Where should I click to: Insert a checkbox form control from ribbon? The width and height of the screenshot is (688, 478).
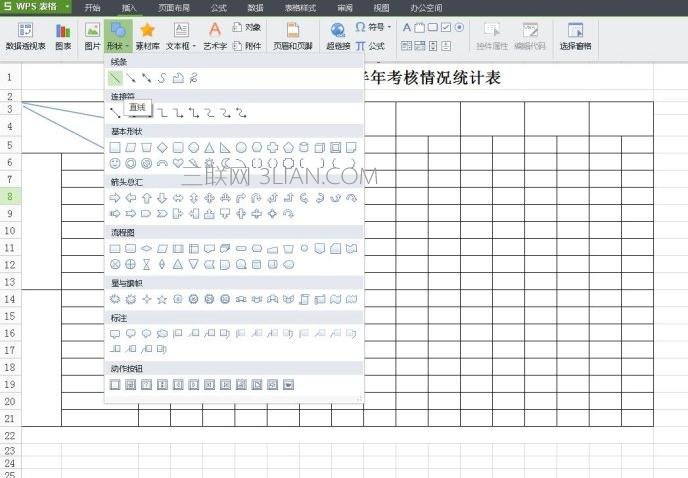pos(446,28)
